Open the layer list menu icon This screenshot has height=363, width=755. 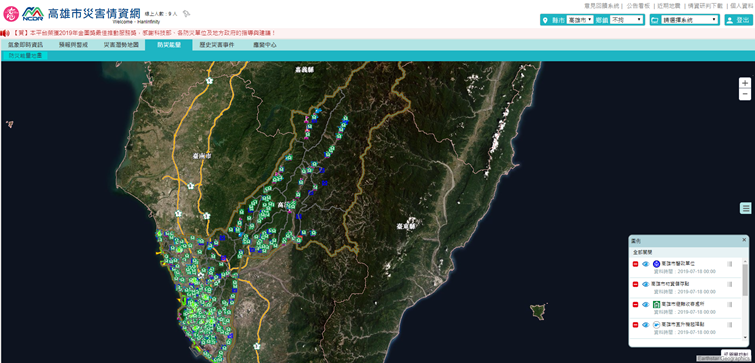coord(745,208)
